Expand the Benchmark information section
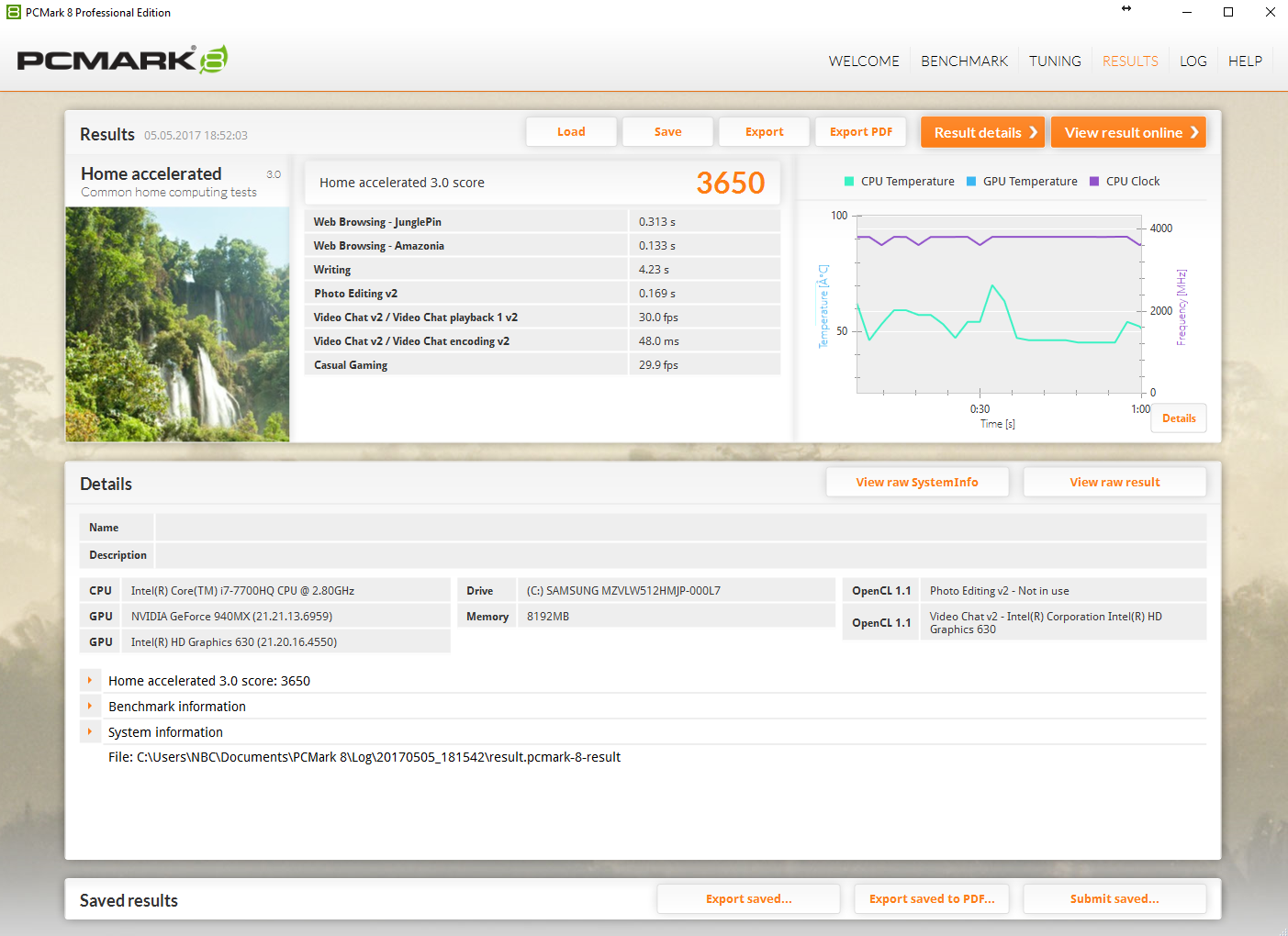 (x=90, y=707)
